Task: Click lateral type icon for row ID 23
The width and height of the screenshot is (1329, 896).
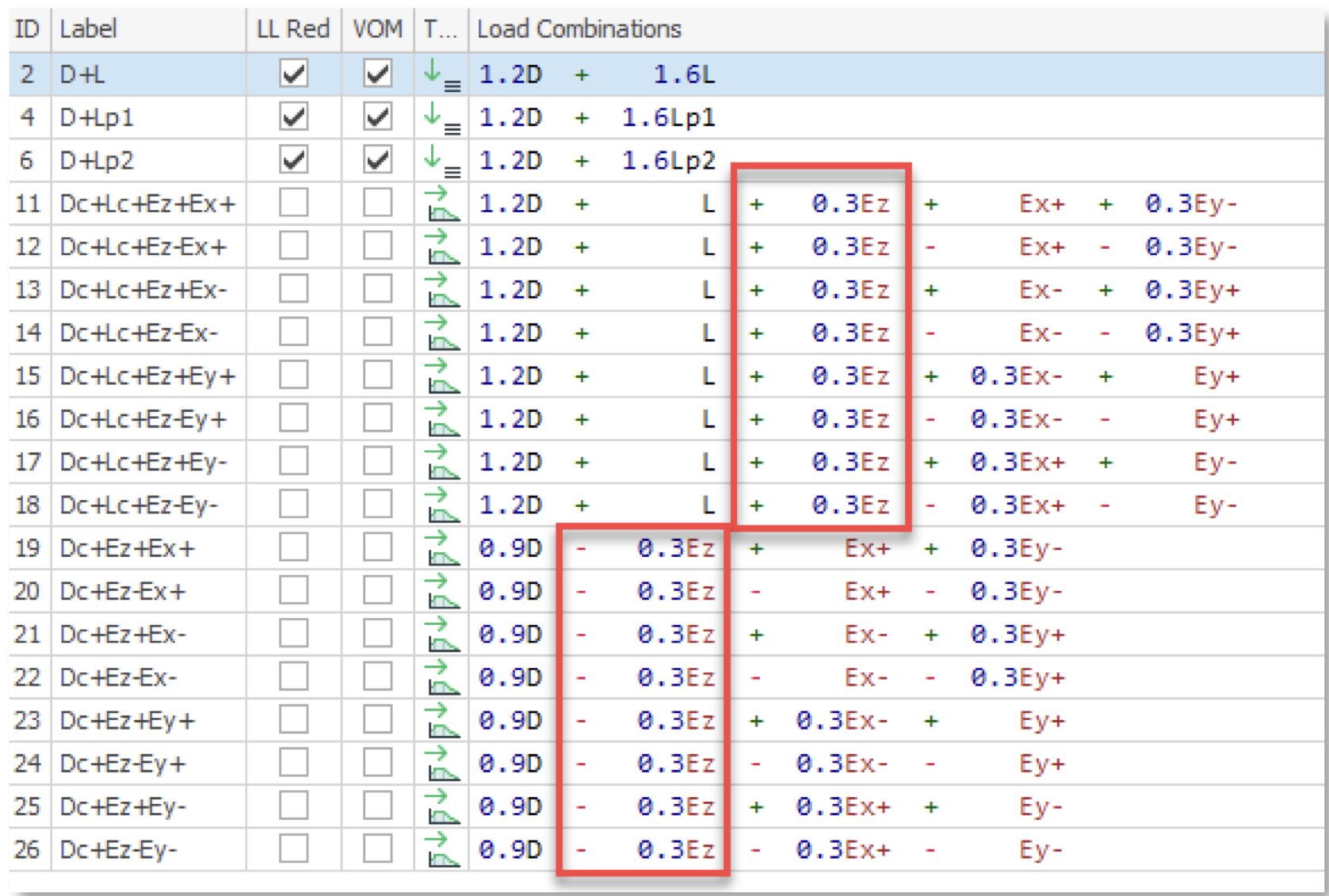Action: click(441, 721)
